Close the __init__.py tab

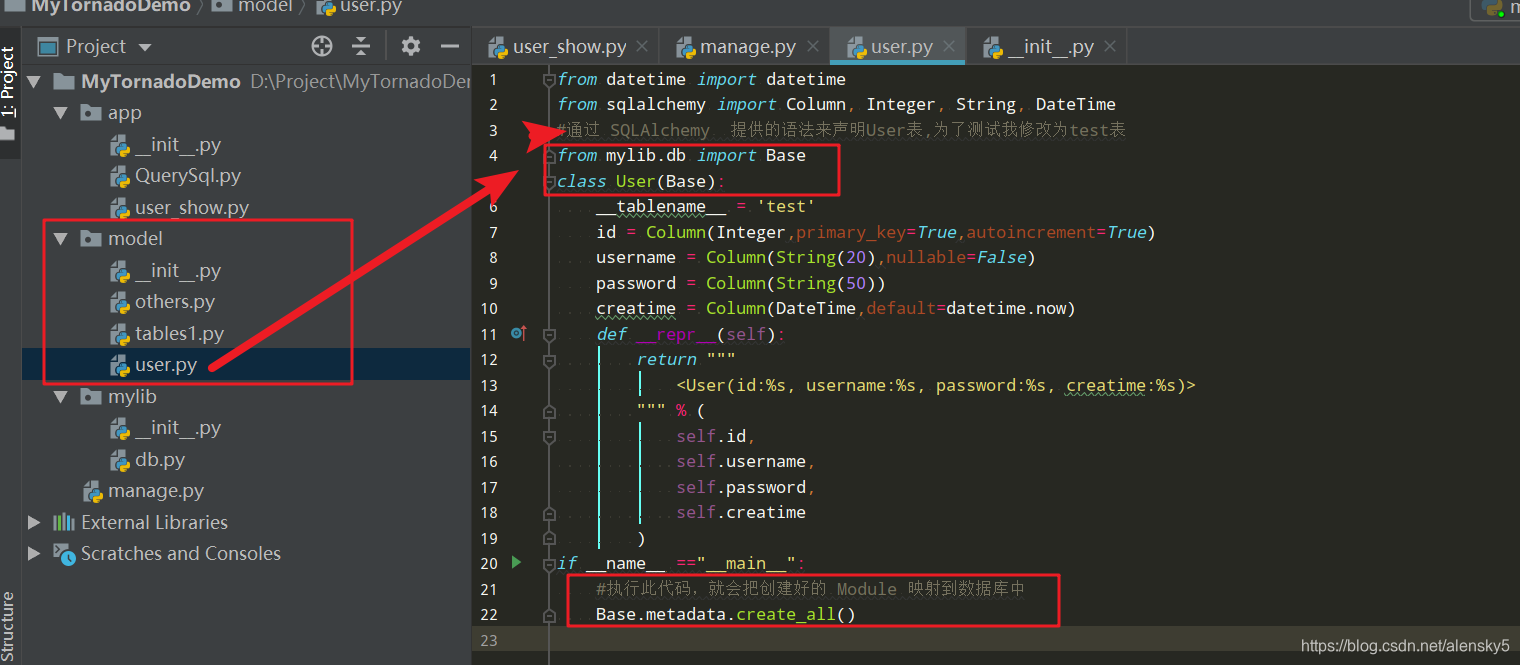(1109, 46)
